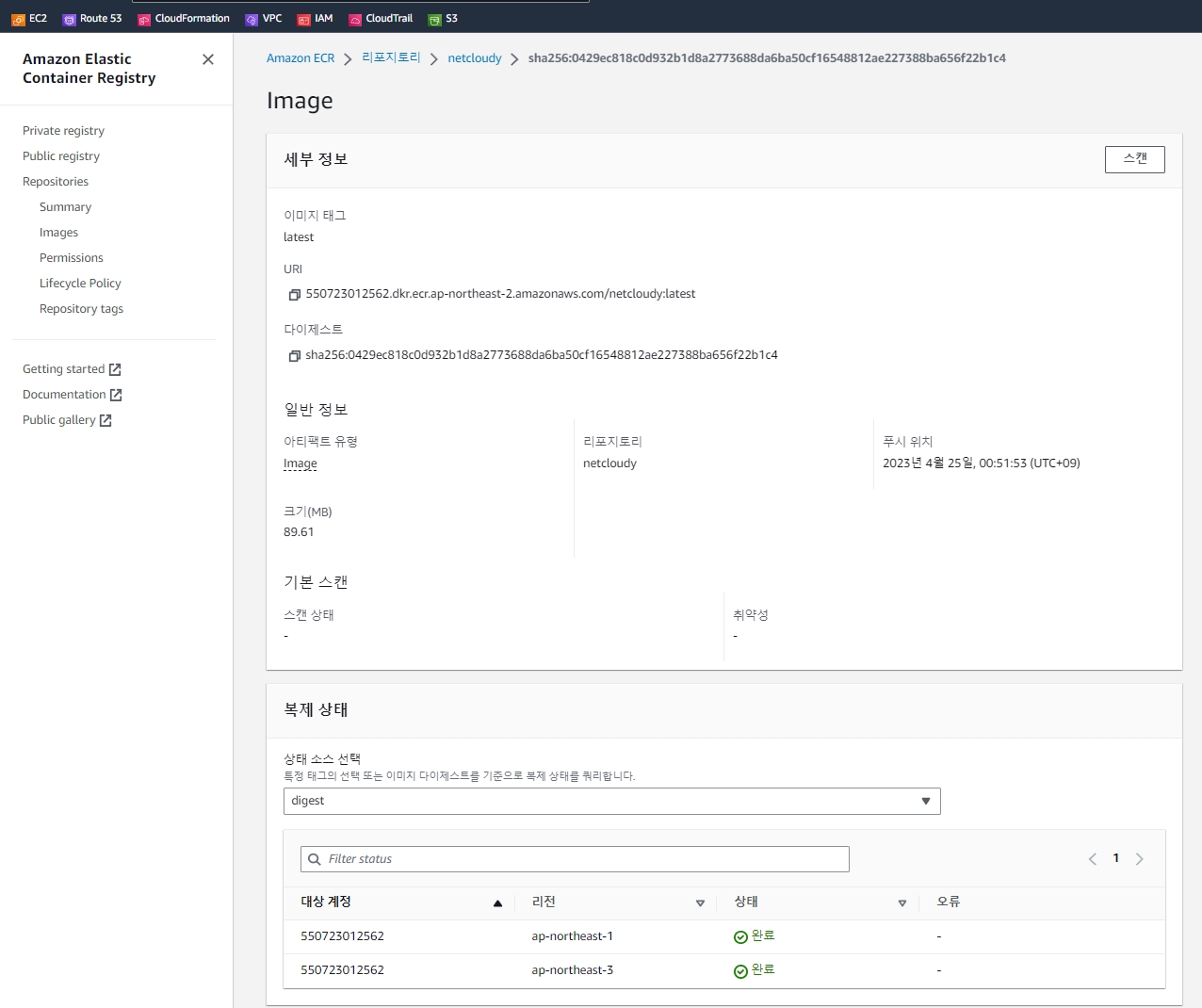Screen dimensions: 1202x1008
Task: Open Lifecycle Policy in sidebar
Action: click(x=80, y=284)
